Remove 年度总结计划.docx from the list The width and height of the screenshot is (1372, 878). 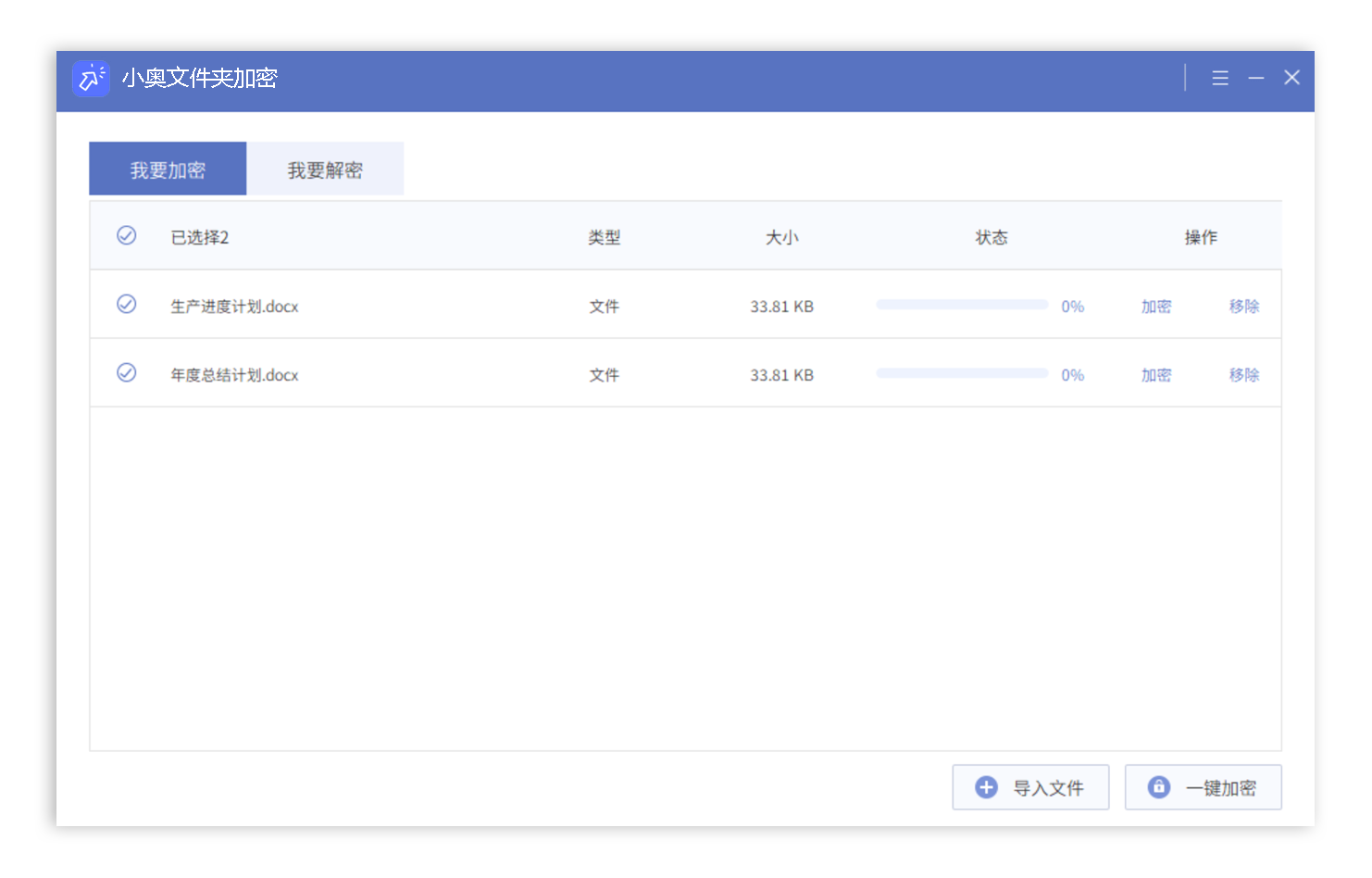(1243, 375)
